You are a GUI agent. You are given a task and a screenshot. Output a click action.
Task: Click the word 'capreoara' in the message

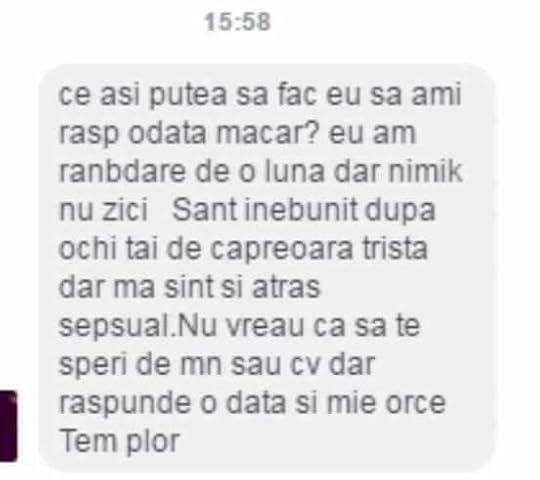tap(281, 249)
